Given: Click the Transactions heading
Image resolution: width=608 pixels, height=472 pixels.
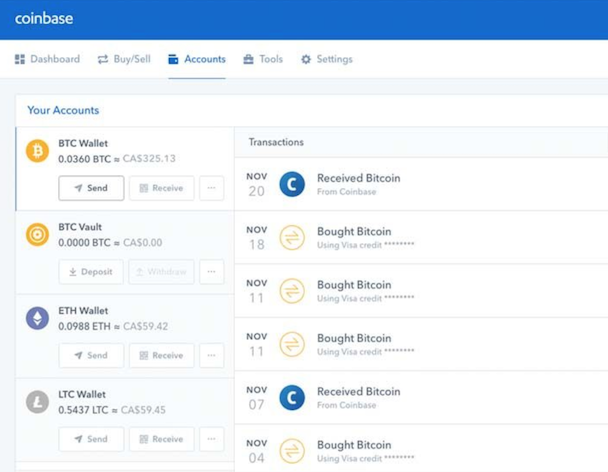Looking at the screenshot, I should tap(276, 142).
